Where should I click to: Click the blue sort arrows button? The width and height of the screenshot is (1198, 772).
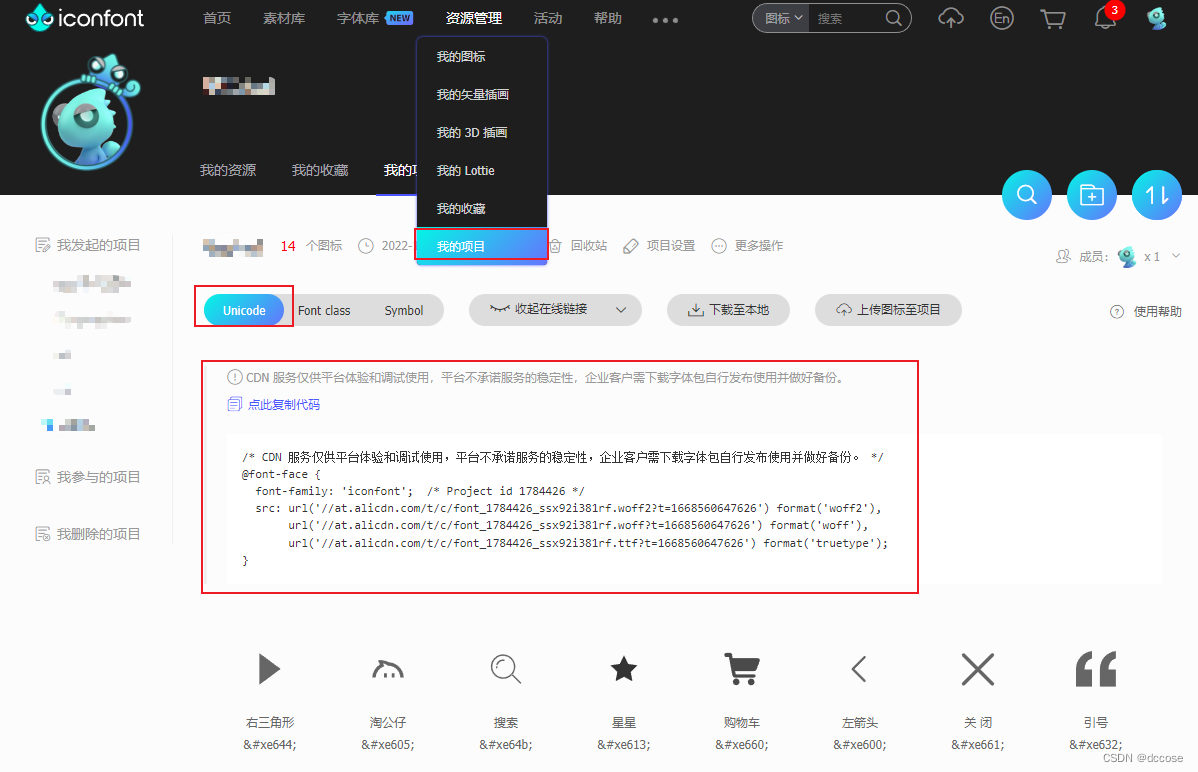click(x=1156, y=195)
